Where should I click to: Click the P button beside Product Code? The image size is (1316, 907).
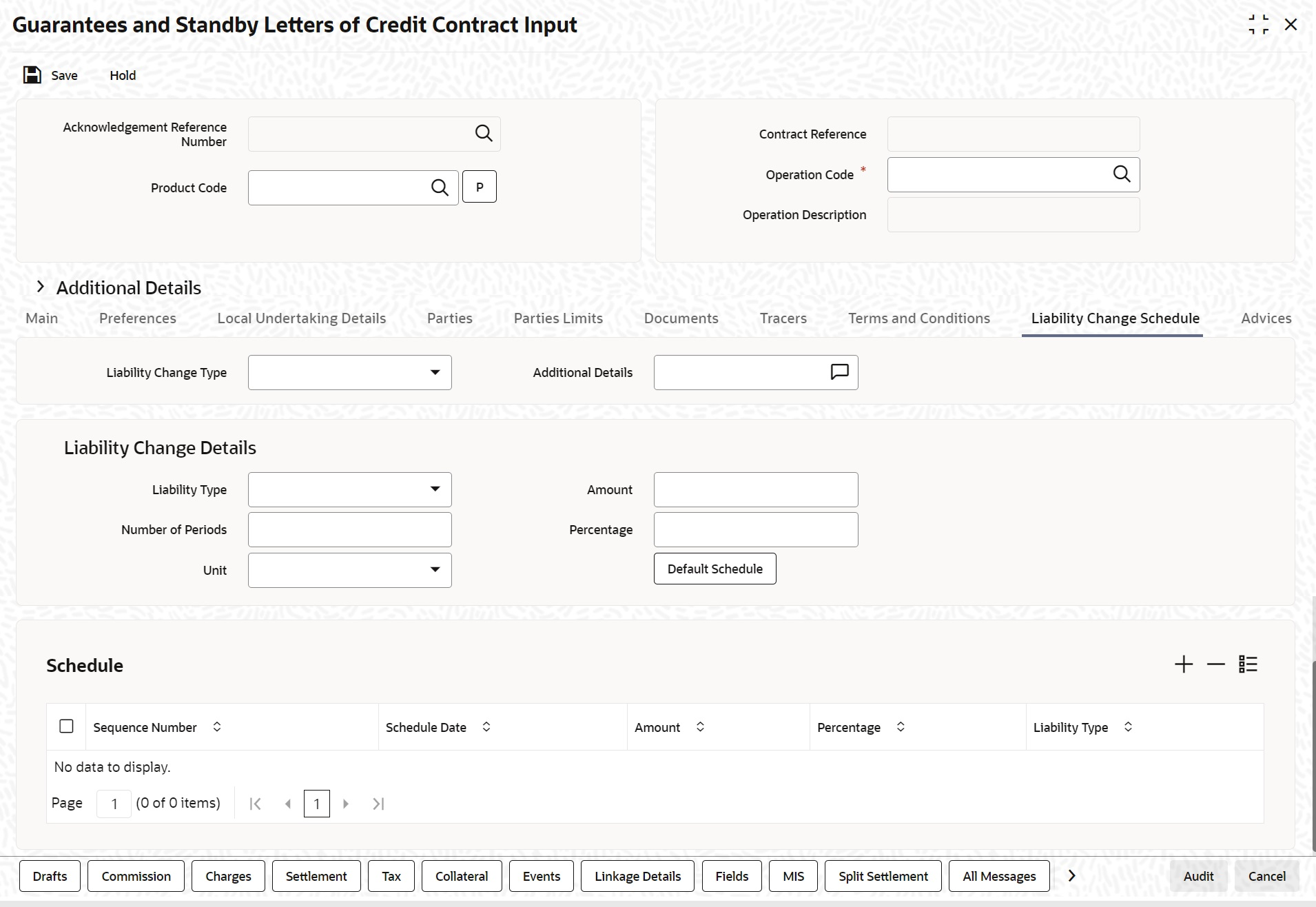(480, 187)
